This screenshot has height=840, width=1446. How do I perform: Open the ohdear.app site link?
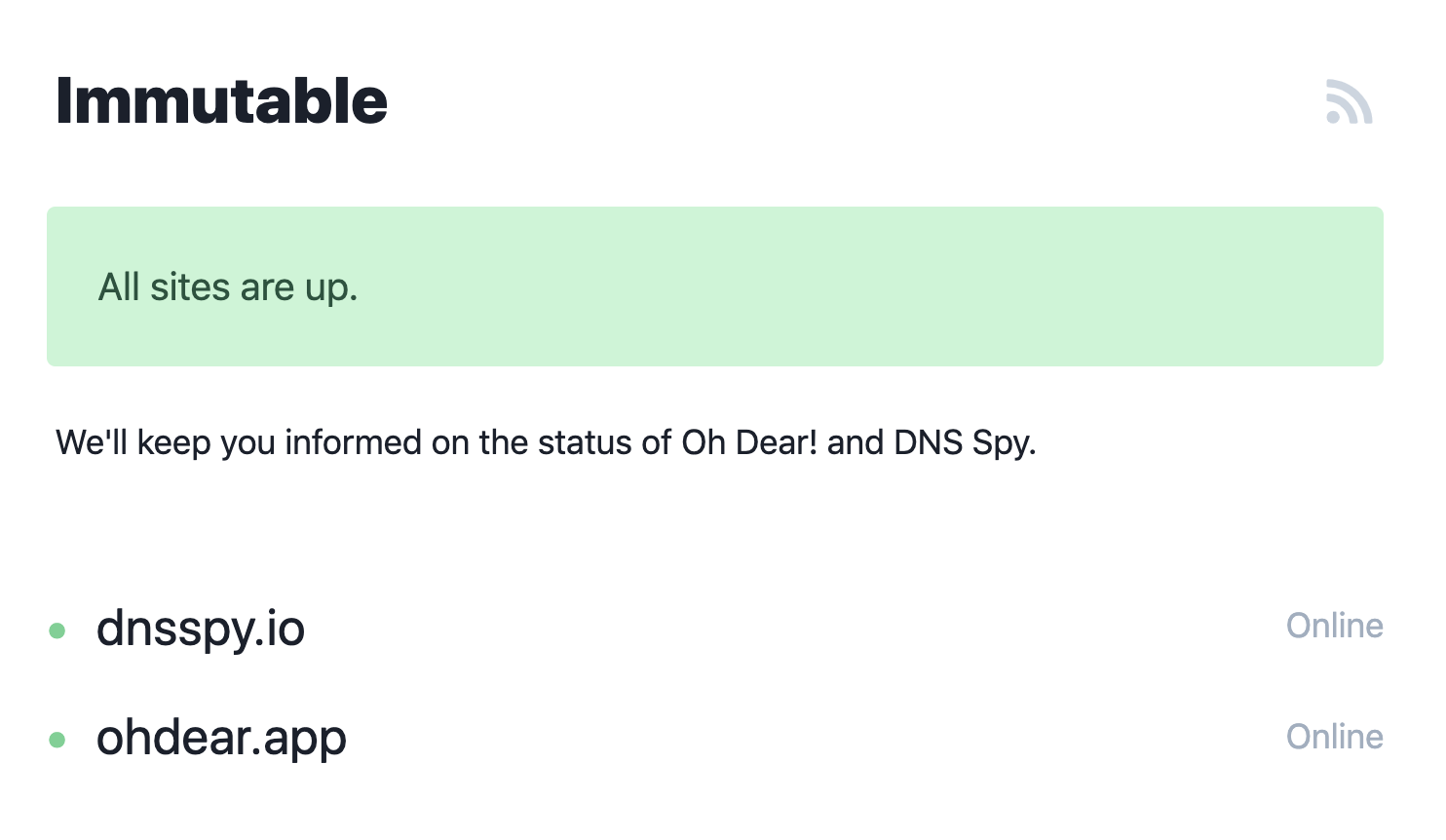click(221, 738)
